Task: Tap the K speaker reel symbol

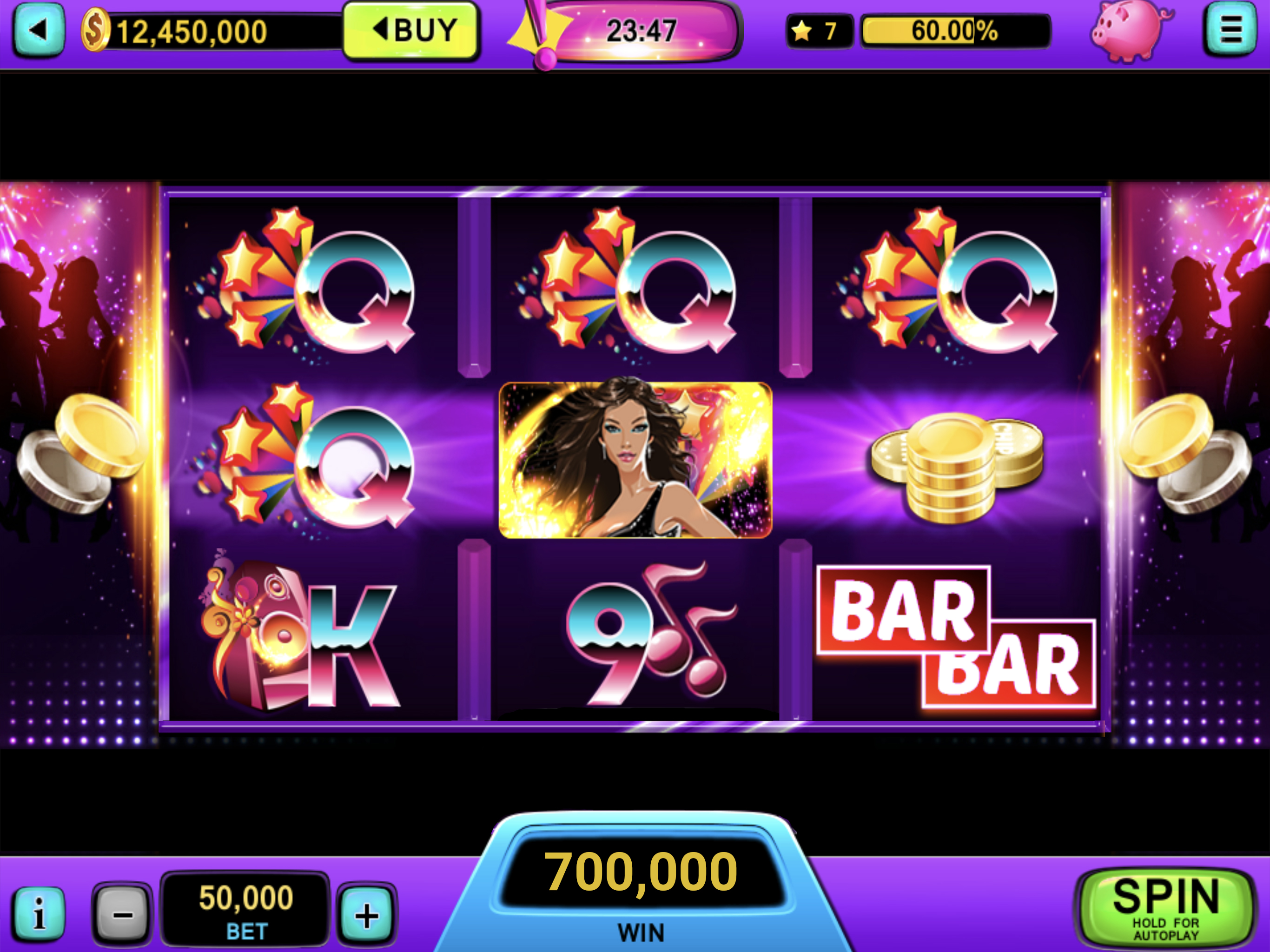Action: tap(298, 633)
